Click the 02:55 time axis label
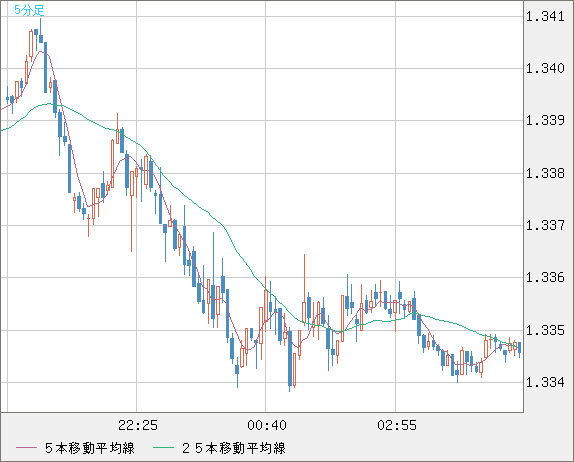Viewport: 574px width, 462px height. 397,425
